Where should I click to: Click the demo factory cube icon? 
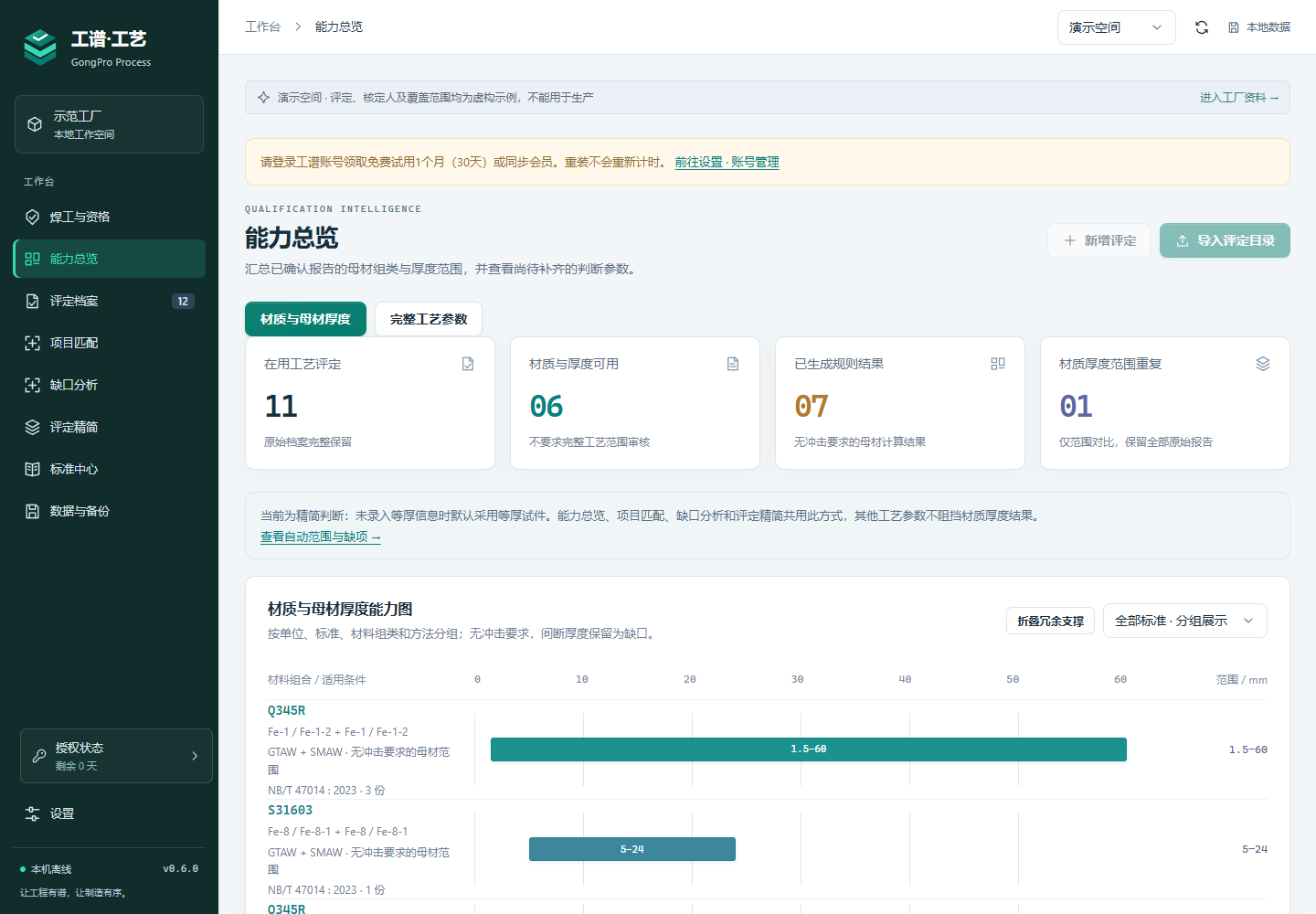[x=35, y=124]
